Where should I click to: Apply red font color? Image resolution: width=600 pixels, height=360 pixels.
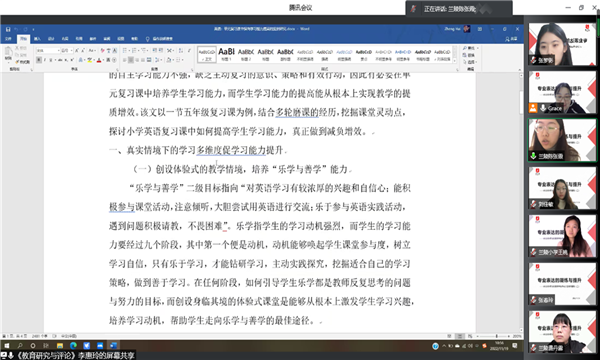pyautogui.click(x=99, y=60)
